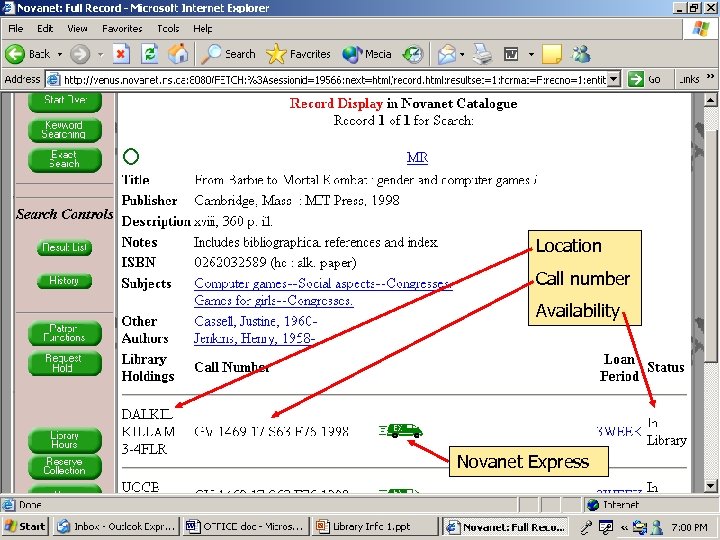Click the Keyword Searching button
The width and height of the screenshot is (720, 540).
tap(65, 130)
